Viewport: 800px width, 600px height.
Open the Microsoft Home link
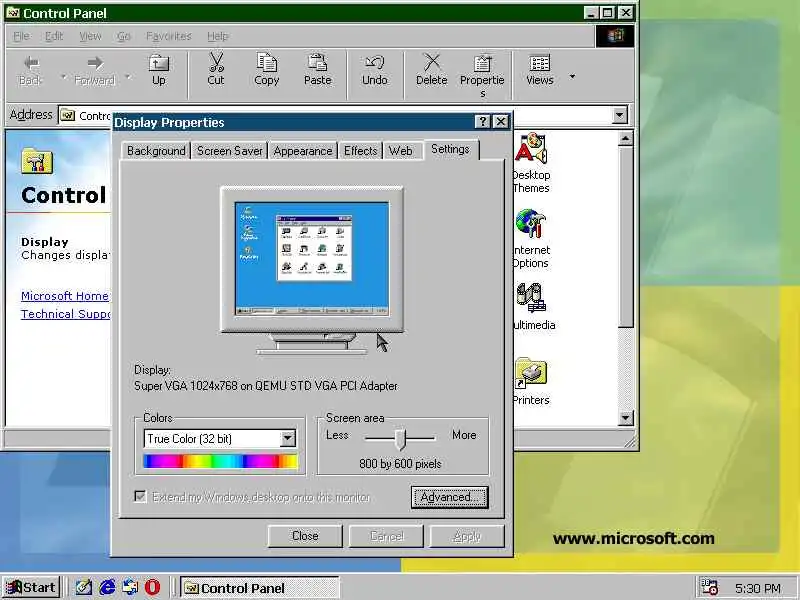65,296
